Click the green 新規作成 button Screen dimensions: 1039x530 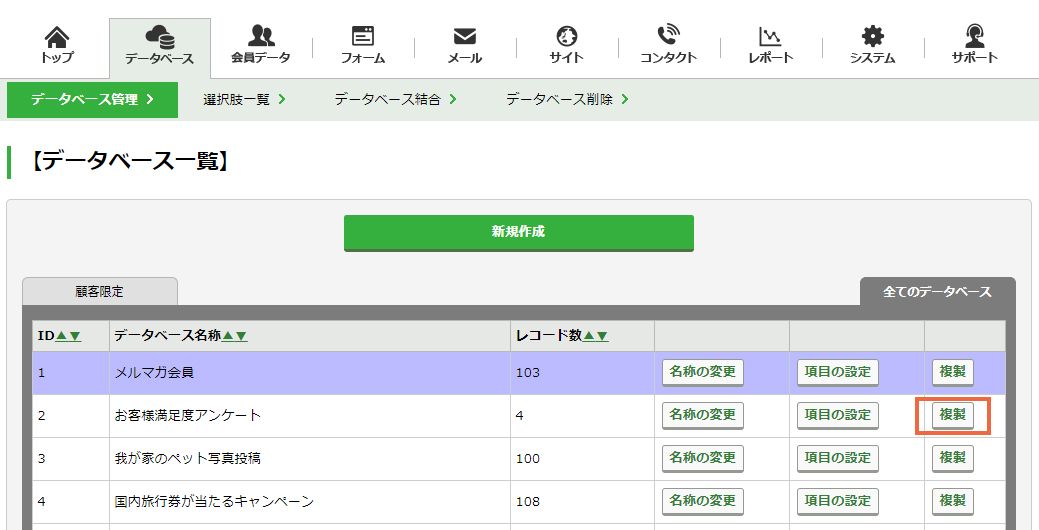coord(518,233)
